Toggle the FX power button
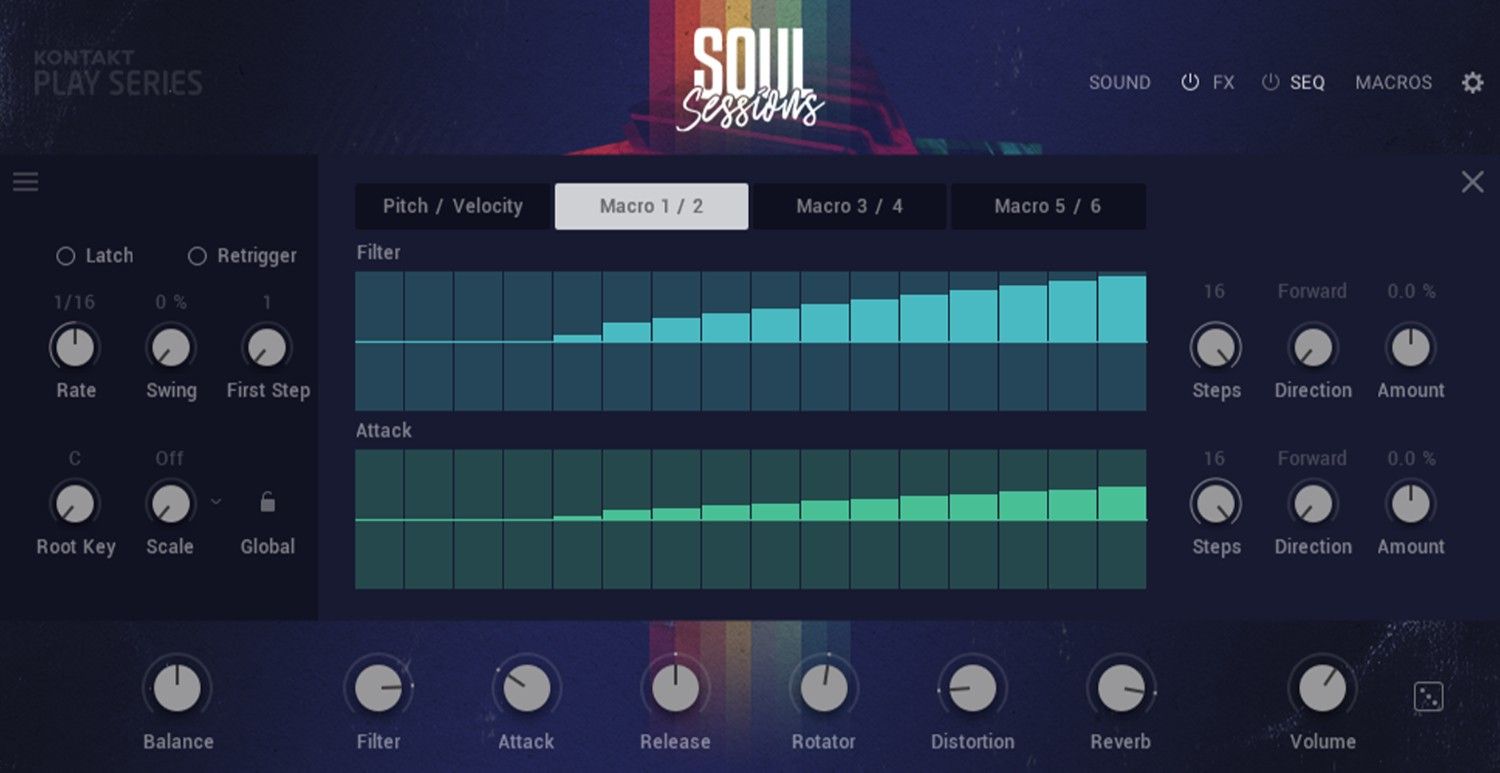Viewport: 1500px width, 773px height. click(1189, 82)
